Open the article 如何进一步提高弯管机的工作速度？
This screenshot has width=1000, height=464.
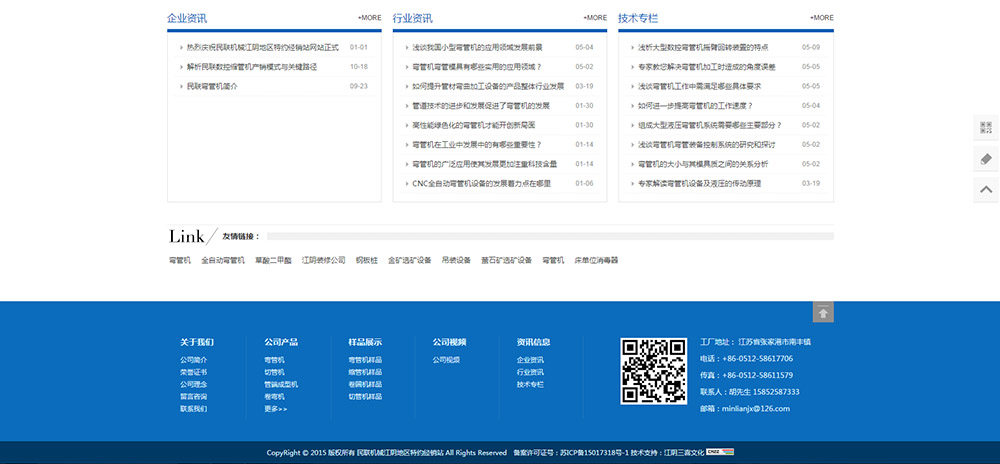[695, 106]
